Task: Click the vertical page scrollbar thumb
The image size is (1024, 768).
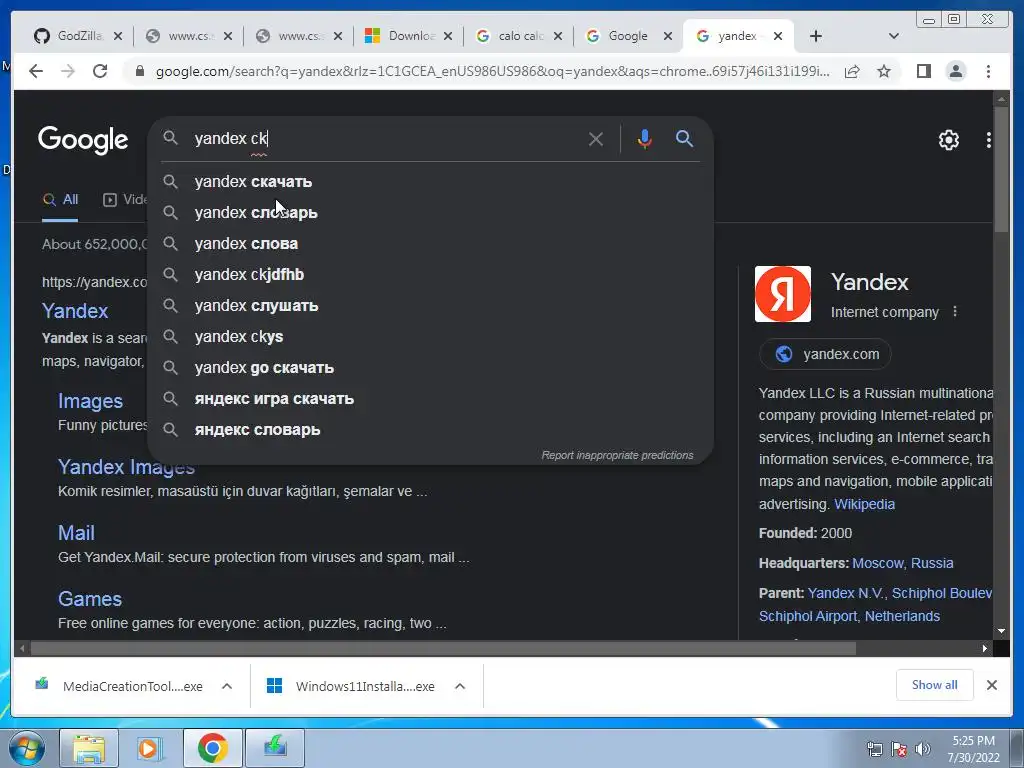Action: click(x=1001, y=168)
